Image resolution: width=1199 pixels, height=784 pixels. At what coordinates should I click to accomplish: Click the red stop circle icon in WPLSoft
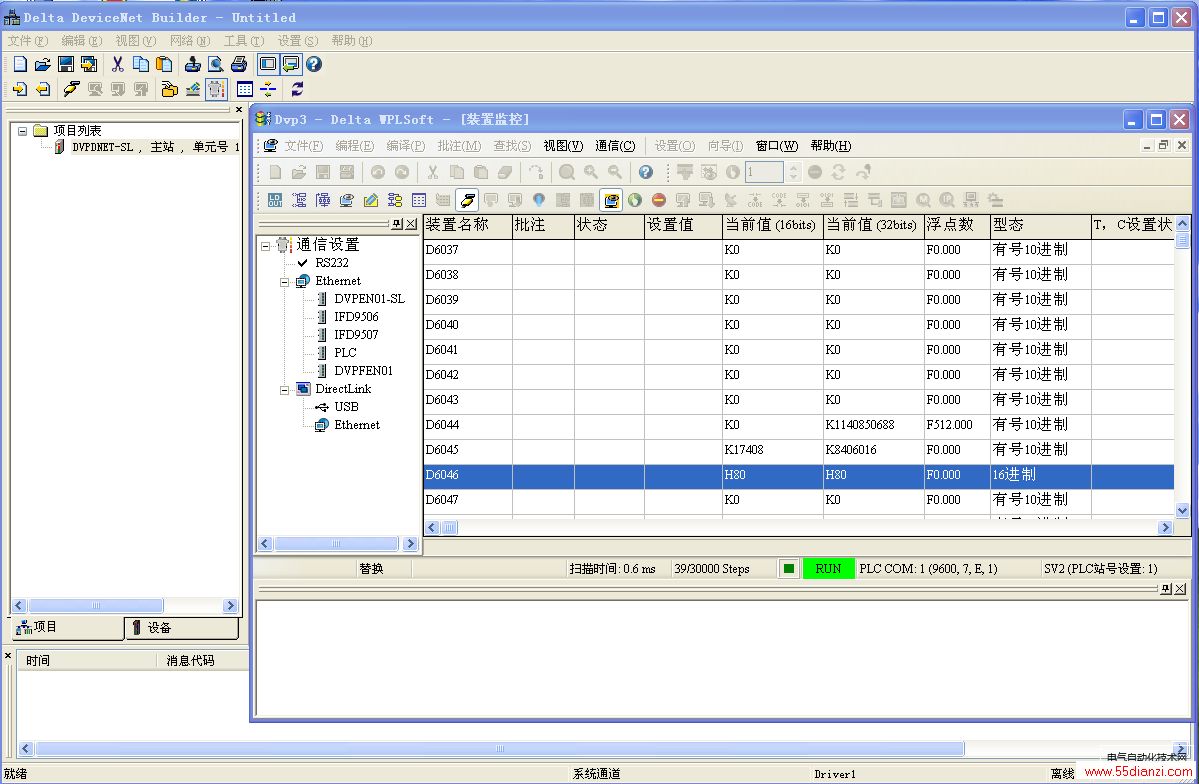(658, 200)
